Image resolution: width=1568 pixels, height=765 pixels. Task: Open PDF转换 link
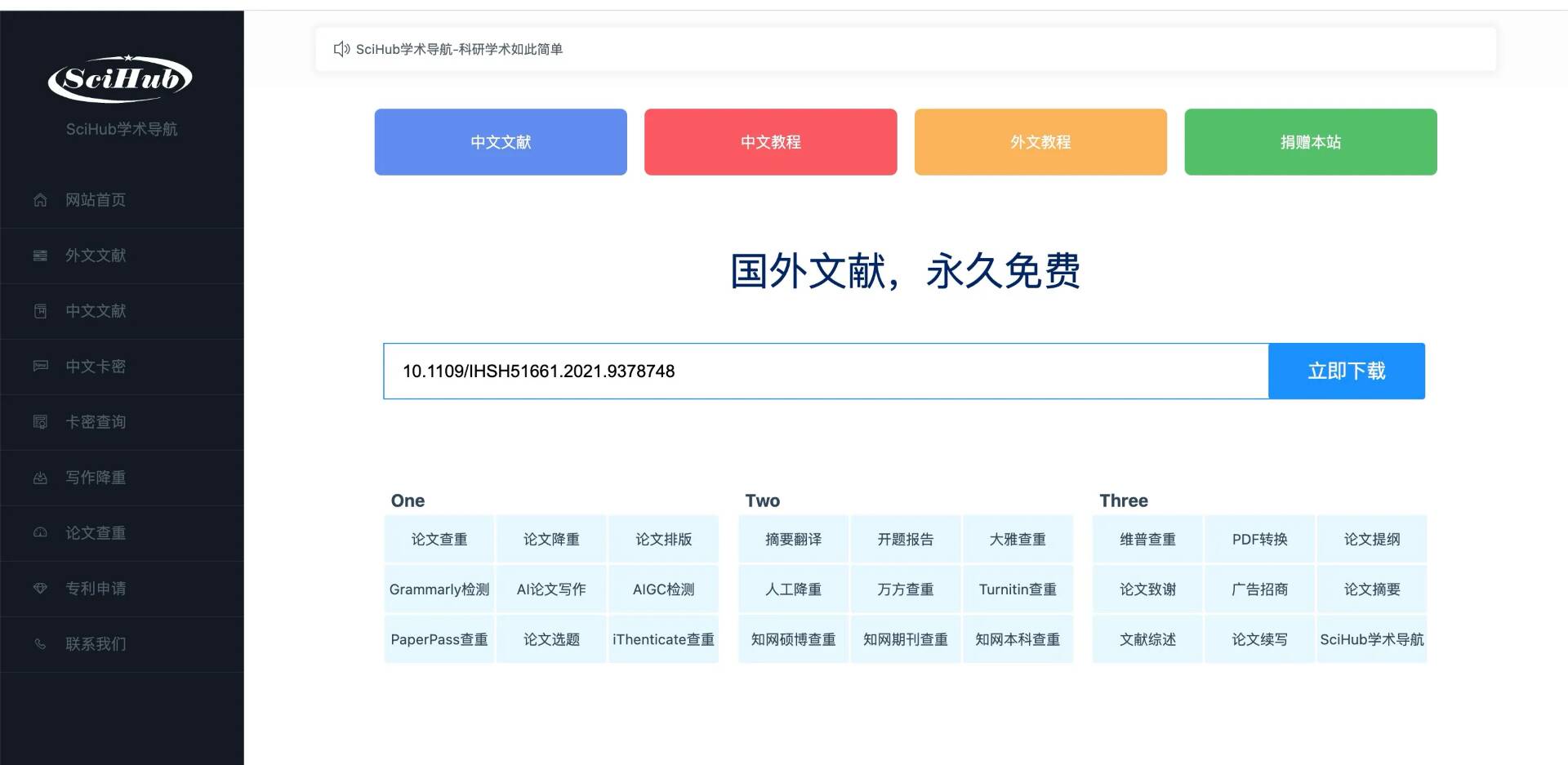tap(1260, 540)
